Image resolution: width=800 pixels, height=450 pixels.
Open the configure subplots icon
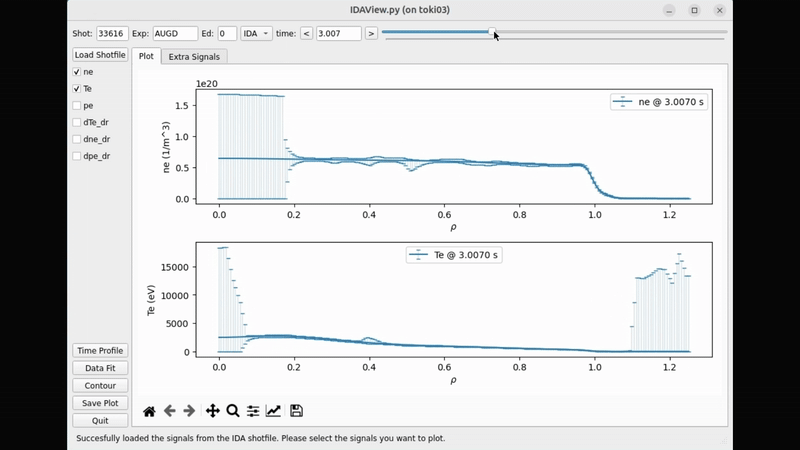click(x=253, y=411)
